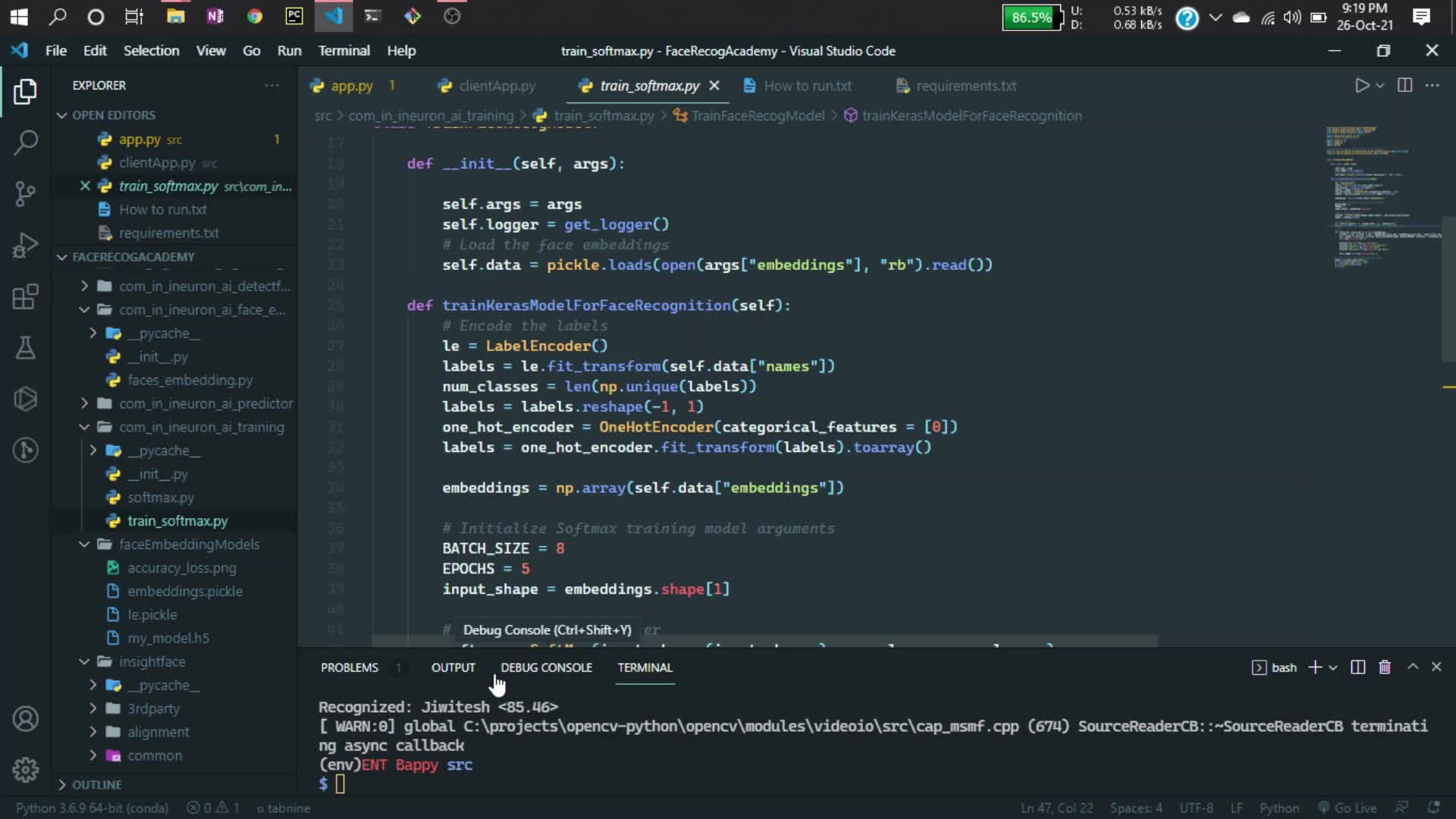Open the Source Control view
The height and width of the screenshot is (819, 1456).
click(25, 194)
